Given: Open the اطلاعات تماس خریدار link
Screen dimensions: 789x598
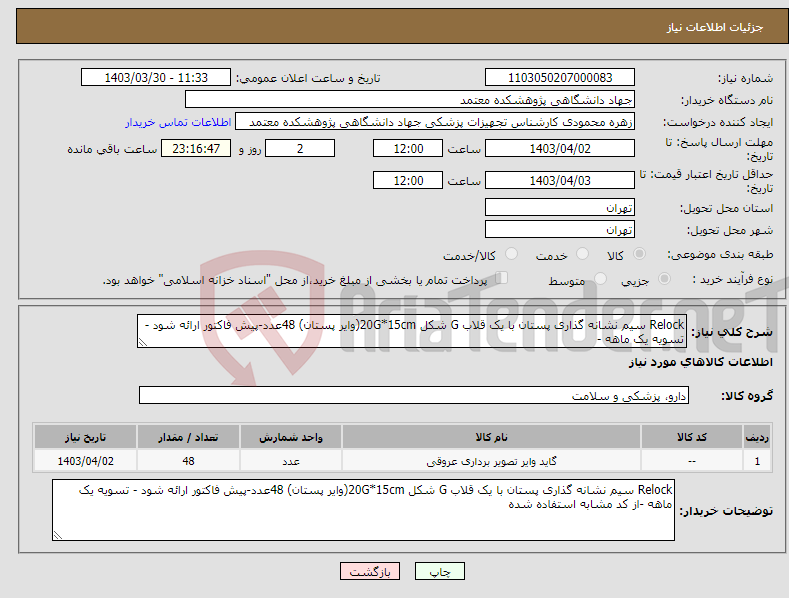Looking at the screenshot, I should coord(178,122).
